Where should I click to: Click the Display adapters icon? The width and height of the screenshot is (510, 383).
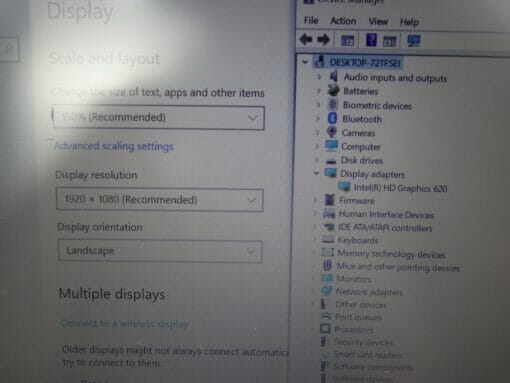click(x=331, y=173)
